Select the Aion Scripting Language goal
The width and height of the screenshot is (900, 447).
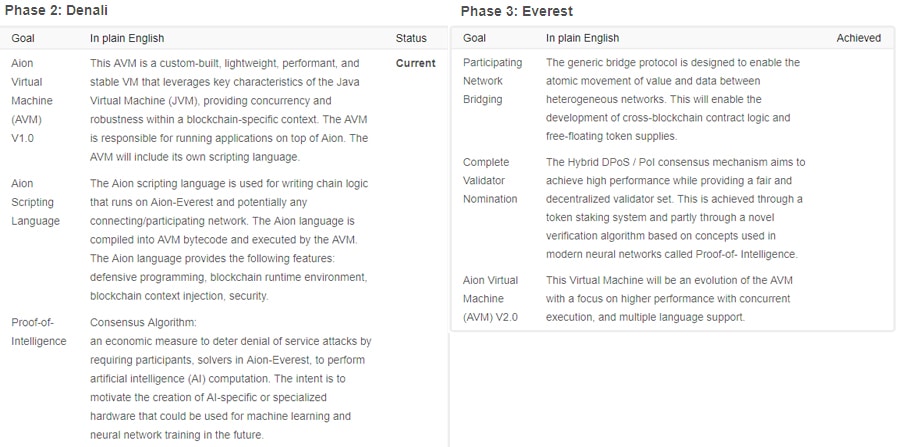[x=35, y=202]
